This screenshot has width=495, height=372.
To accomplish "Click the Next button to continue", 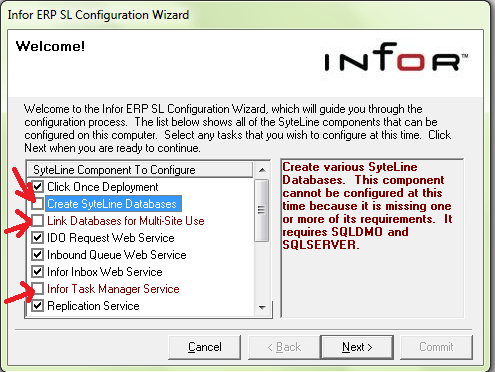I will pos(357,347).
